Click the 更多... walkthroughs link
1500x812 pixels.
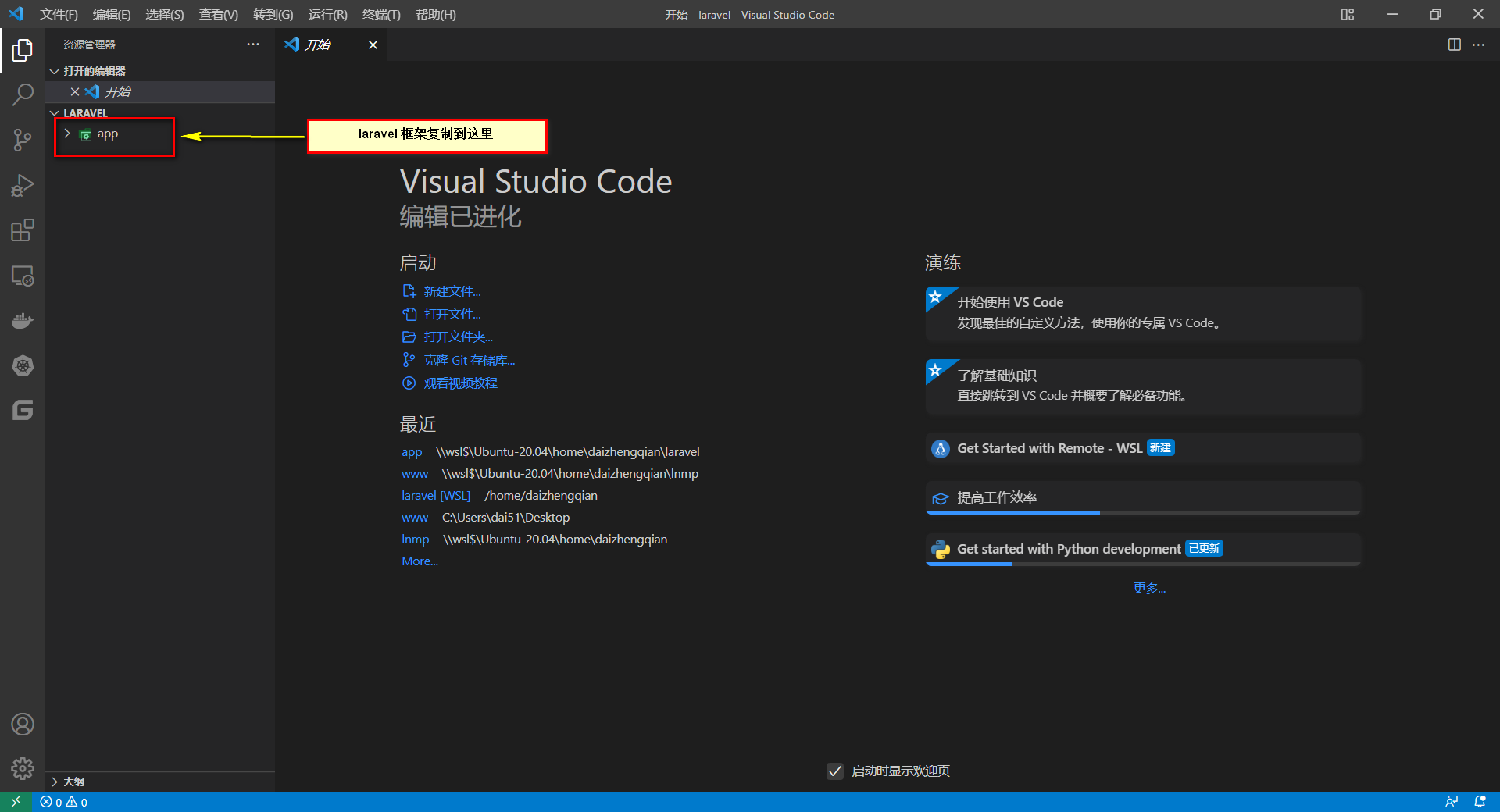(x=1149, y=588)
